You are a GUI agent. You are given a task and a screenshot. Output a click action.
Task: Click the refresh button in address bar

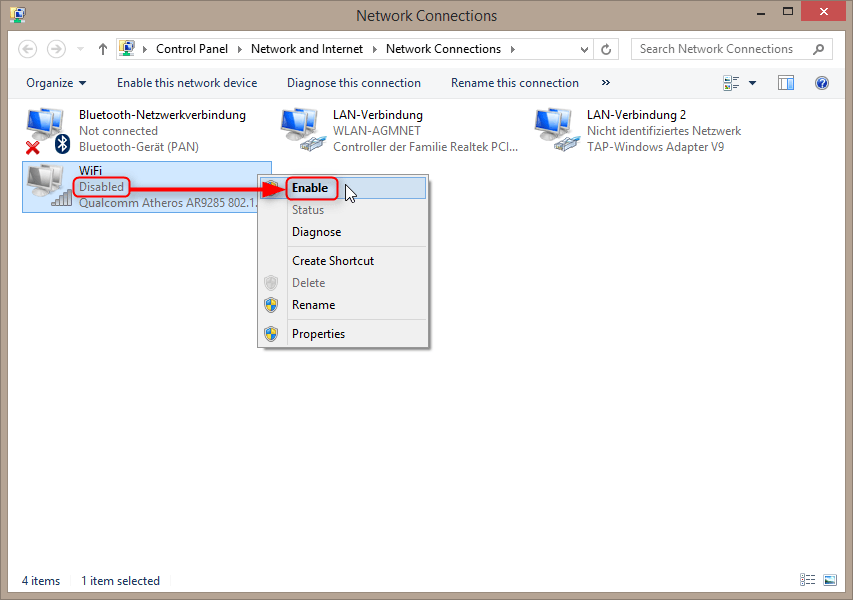[x=606, y=49]
